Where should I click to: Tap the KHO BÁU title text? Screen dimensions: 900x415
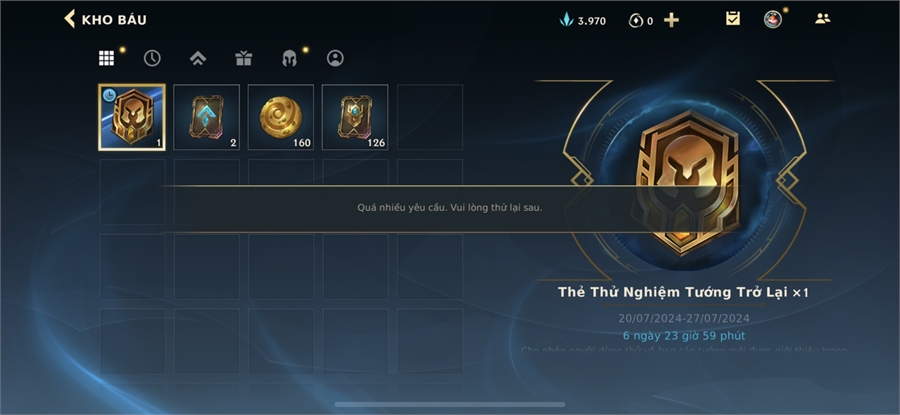(114, 20)
